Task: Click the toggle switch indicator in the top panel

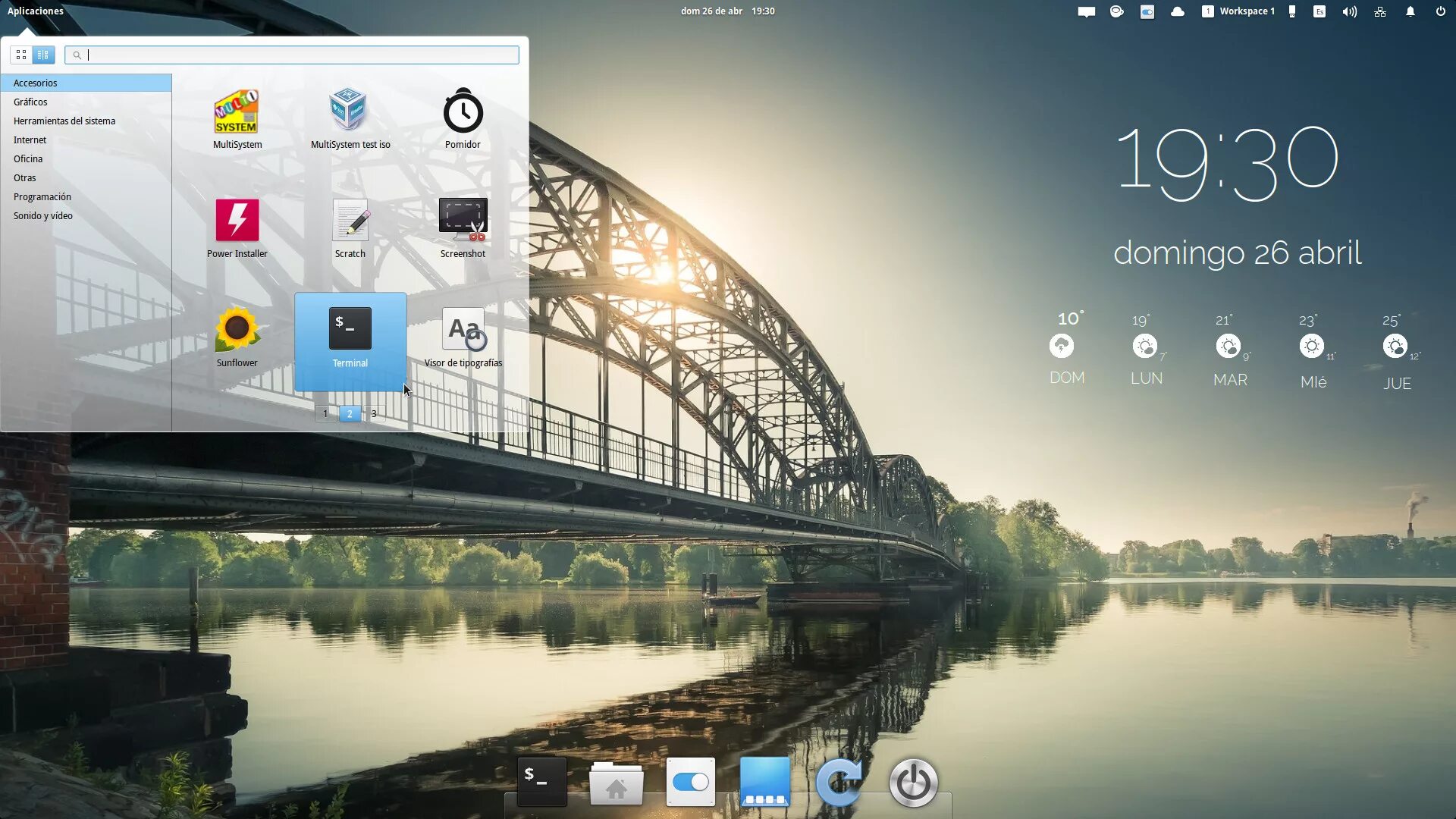Action: [1147, 11]
